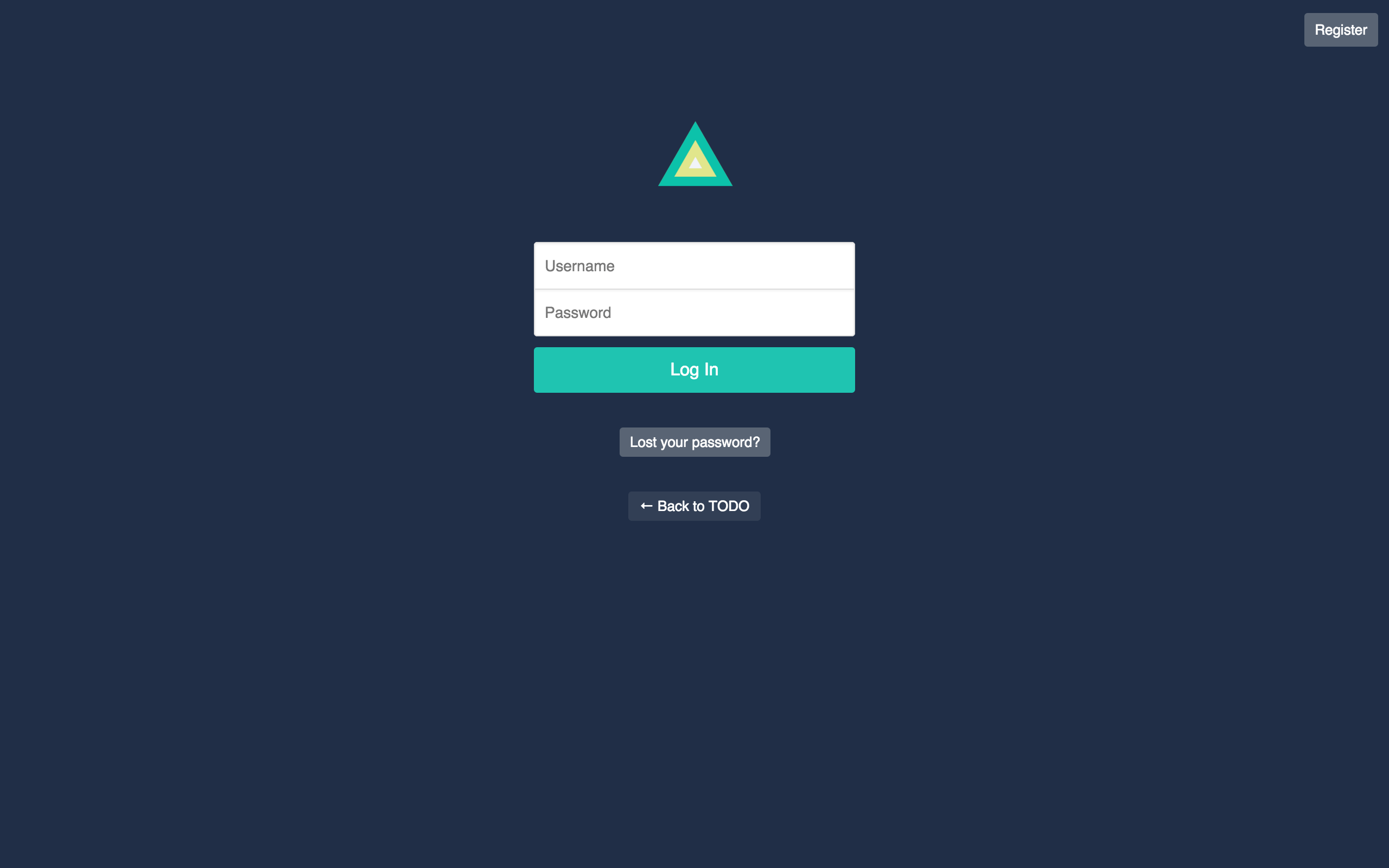Click Lost your password? link
1389x868 pixels.
coord(694,441)
